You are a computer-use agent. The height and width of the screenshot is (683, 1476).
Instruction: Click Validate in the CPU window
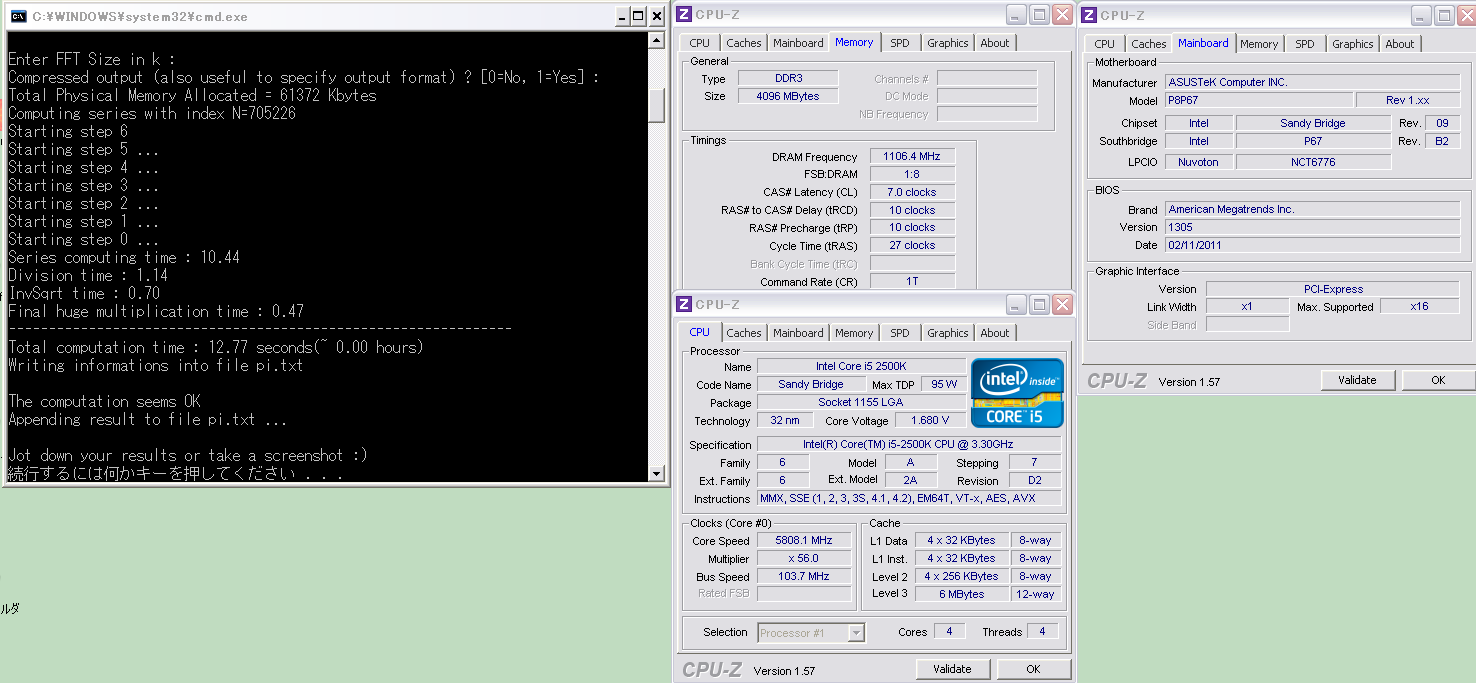pos(952,669)
